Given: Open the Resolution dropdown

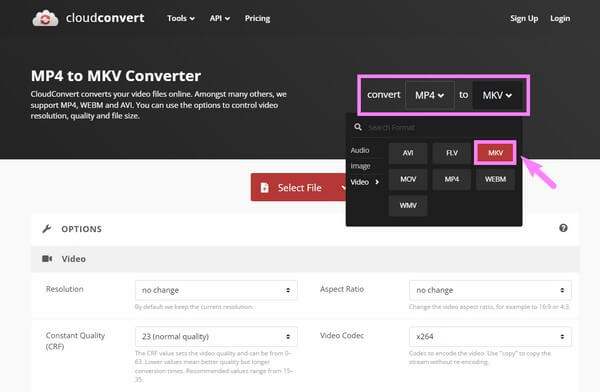Looking at the screenshot, I should pos(216,290).
